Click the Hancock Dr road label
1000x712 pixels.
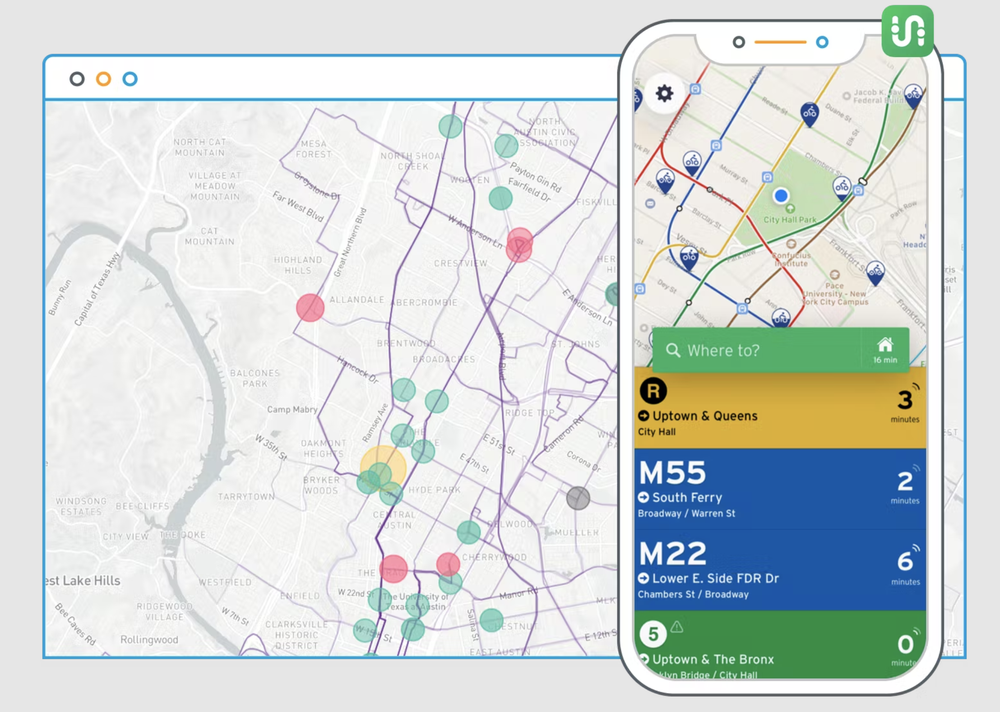tap(358, 370)
